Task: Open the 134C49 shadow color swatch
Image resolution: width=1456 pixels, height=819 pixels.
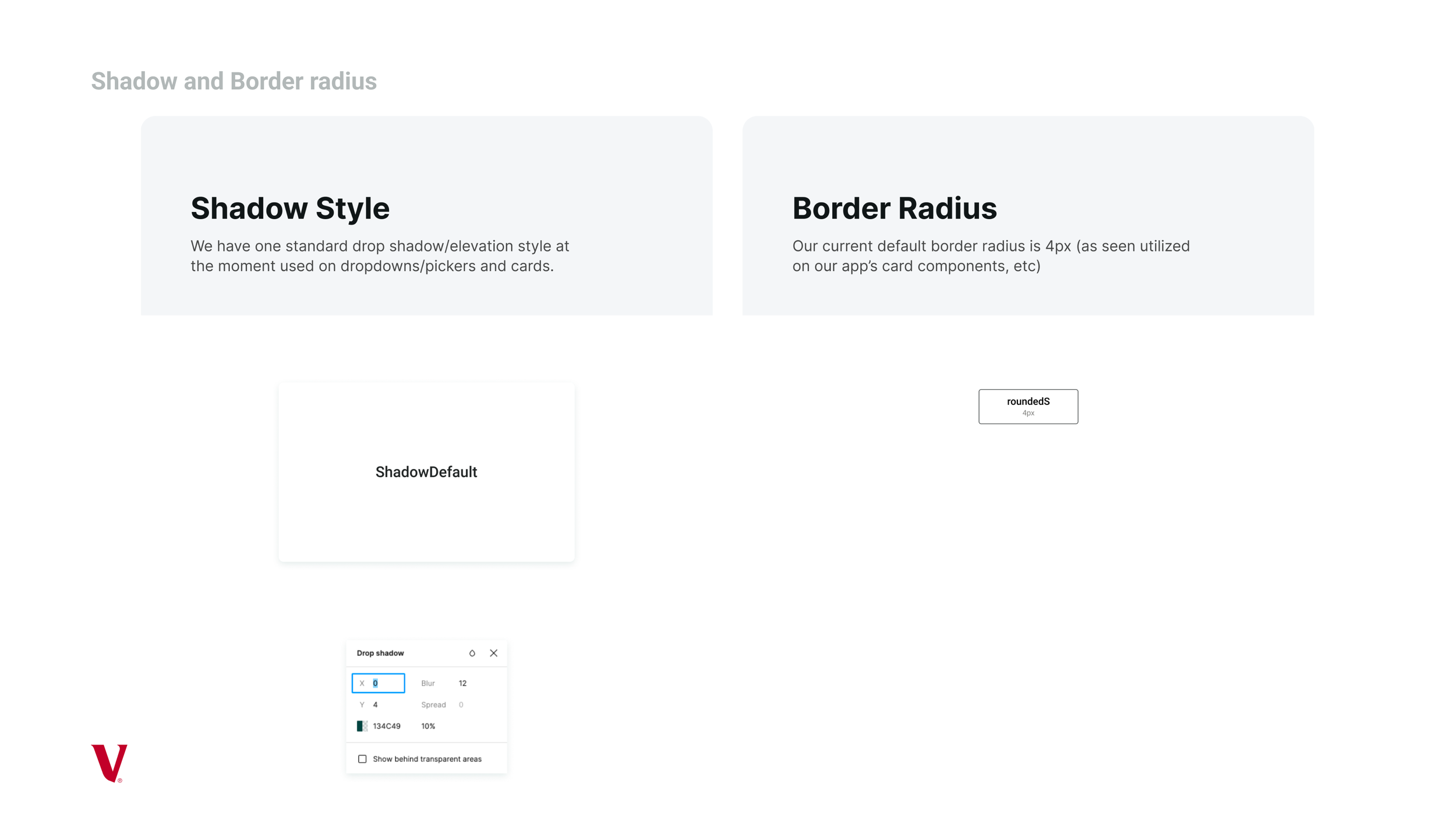Action: click(362, 726)
